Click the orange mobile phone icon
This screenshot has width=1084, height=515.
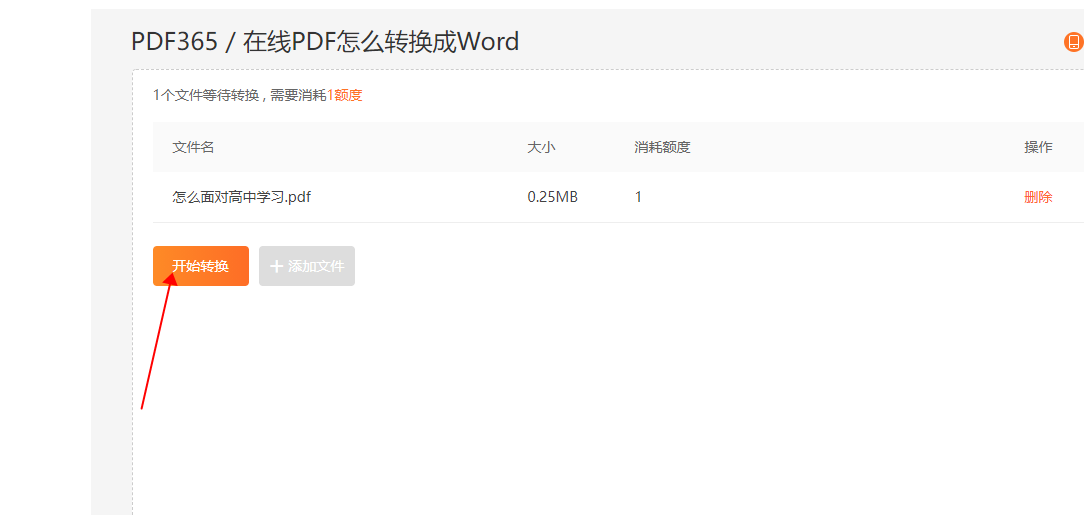[x=1073, y=42]
